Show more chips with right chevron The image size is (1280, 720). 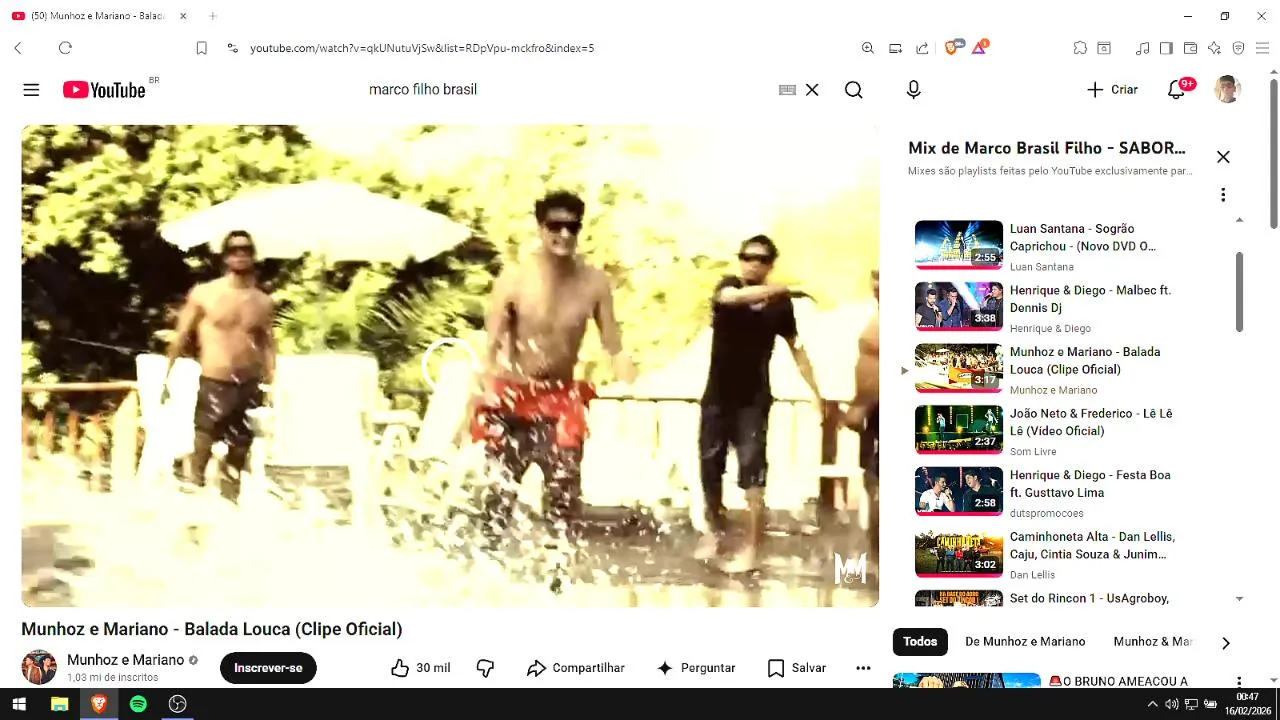coord(1225,643)
